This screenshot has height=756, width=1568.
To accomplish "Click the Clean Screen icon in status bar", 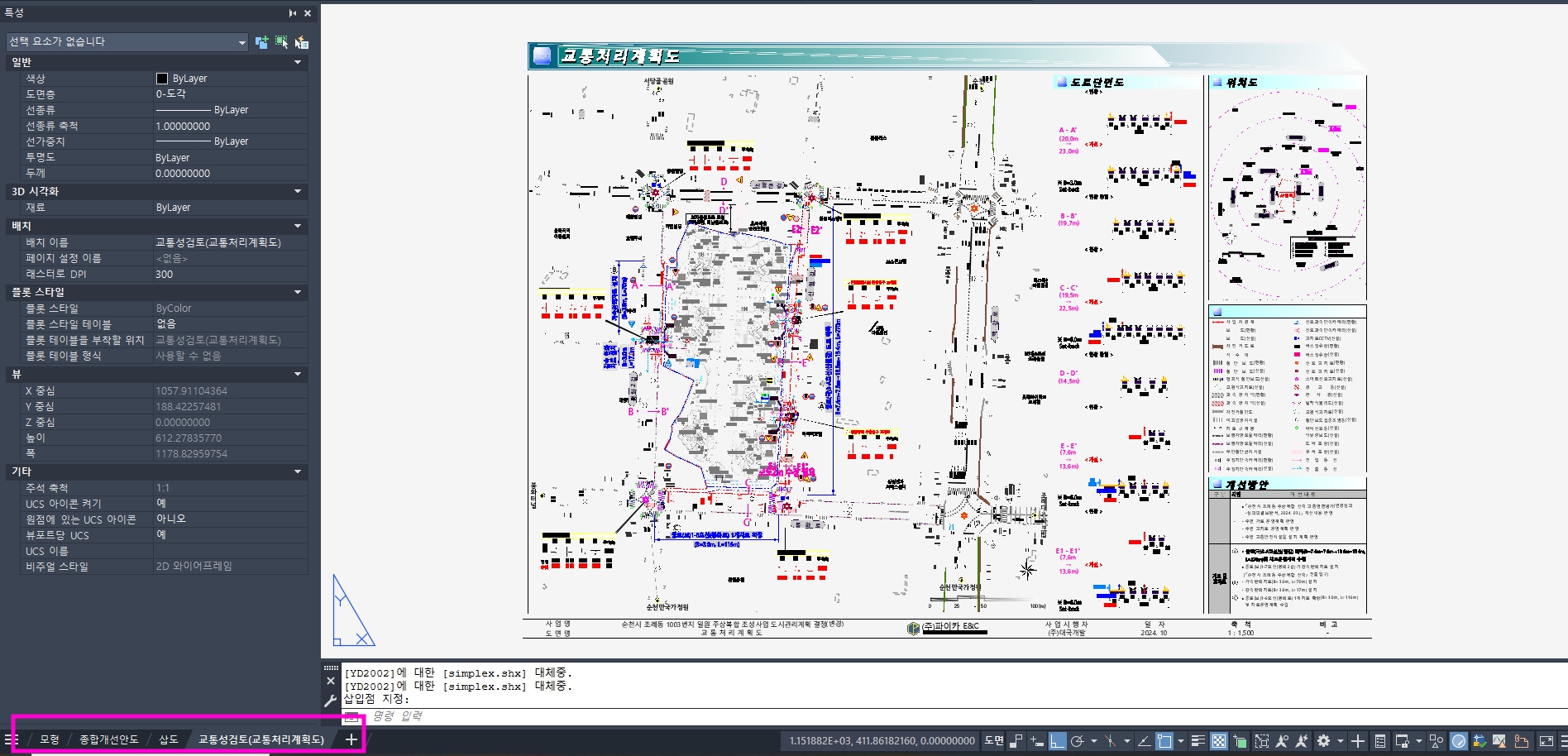I will (1546, 741).
